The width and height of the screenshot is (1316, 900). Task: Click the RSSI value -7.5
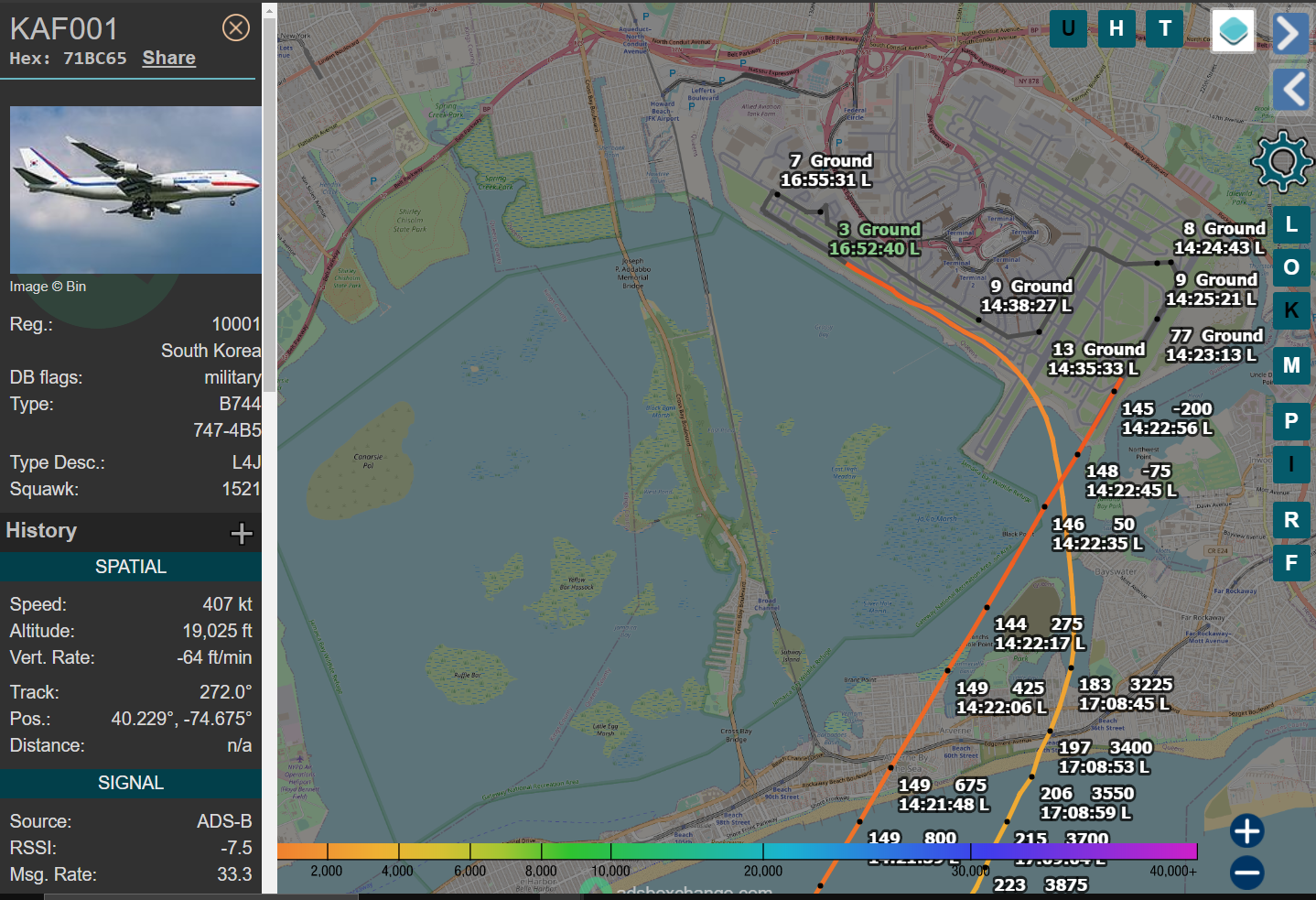(x=236, y=848)
